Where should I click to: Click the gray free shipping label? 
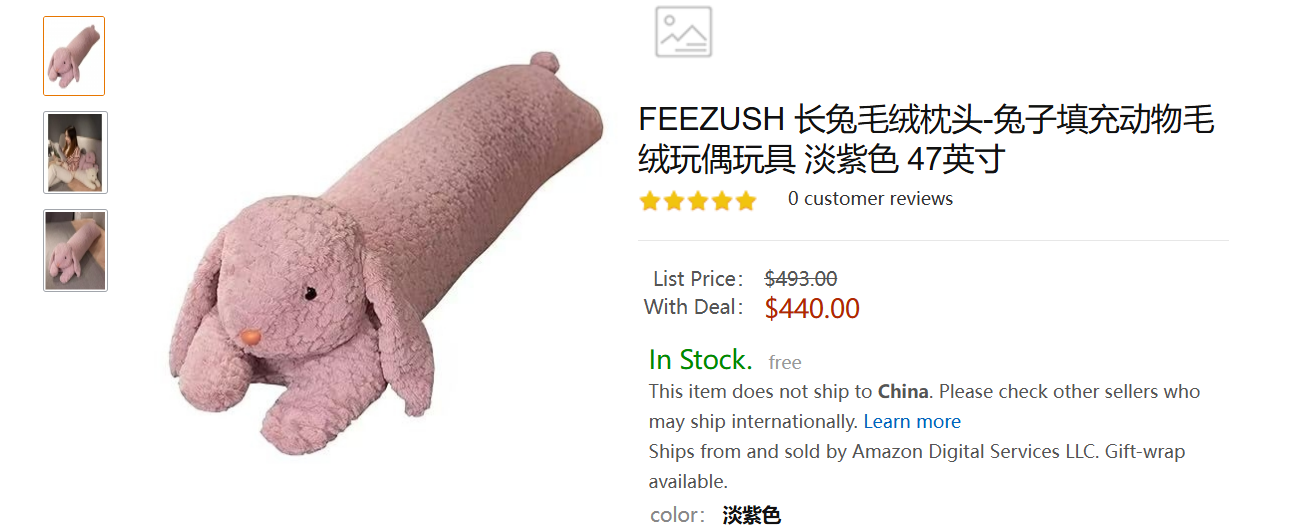(785, 362)
